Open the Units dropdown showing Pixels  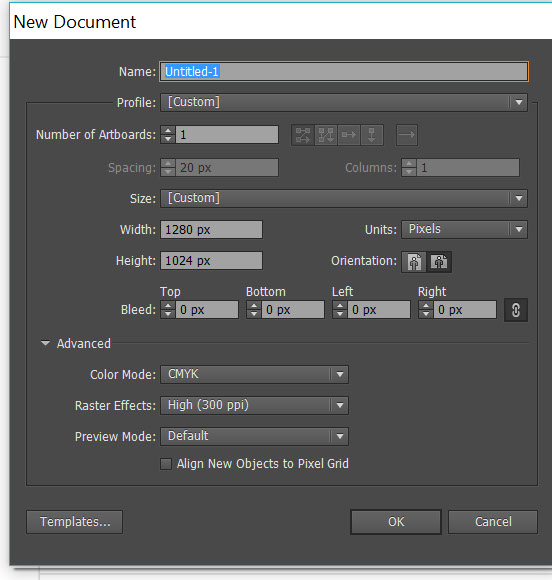464,230
